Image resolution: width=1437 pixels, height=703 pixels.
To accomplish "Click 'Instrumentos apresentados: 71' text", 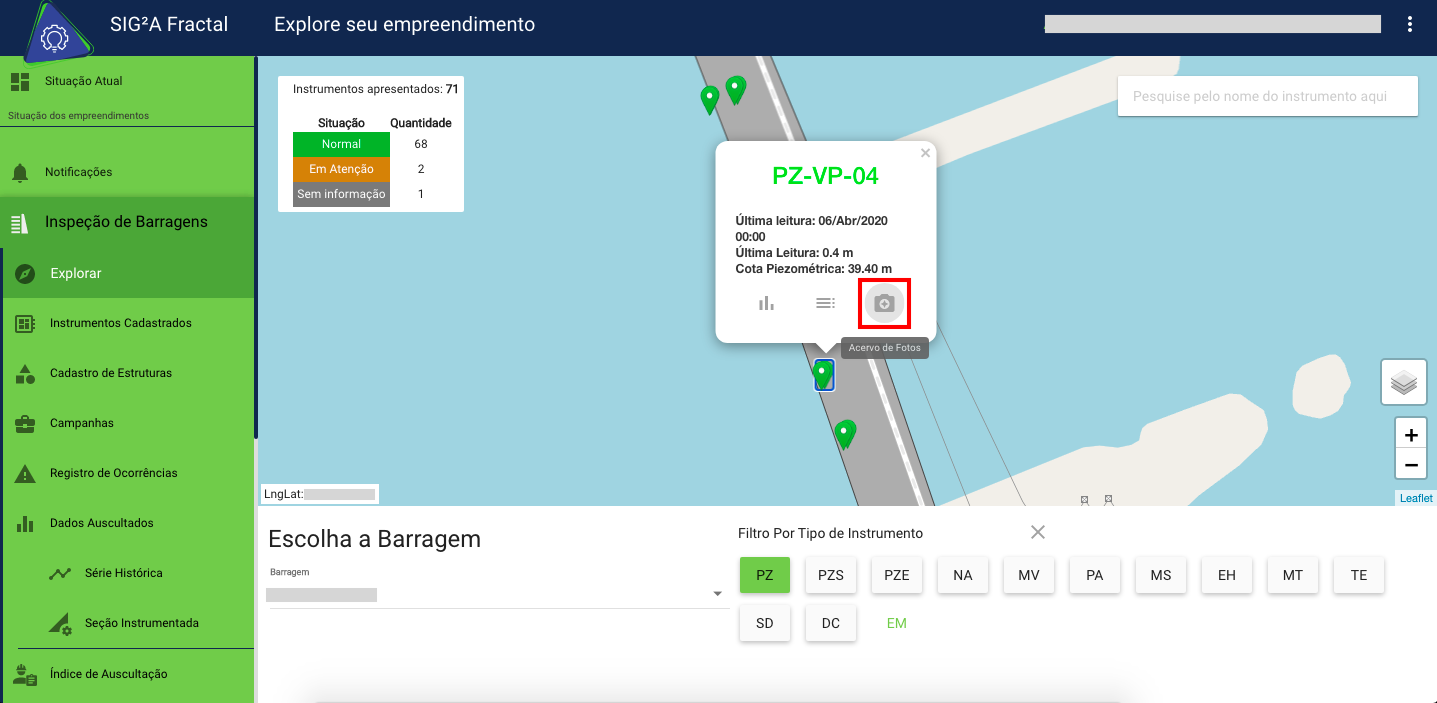I will pyautogui.click(x=375, y=89).
